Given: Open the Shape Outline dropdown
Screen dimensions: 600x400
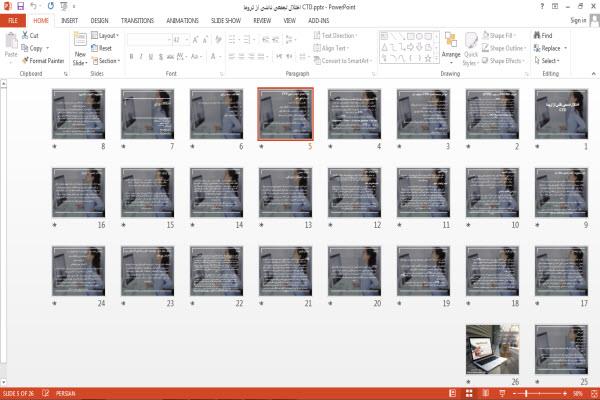Looking at the screenshot, I should (504, 48).
